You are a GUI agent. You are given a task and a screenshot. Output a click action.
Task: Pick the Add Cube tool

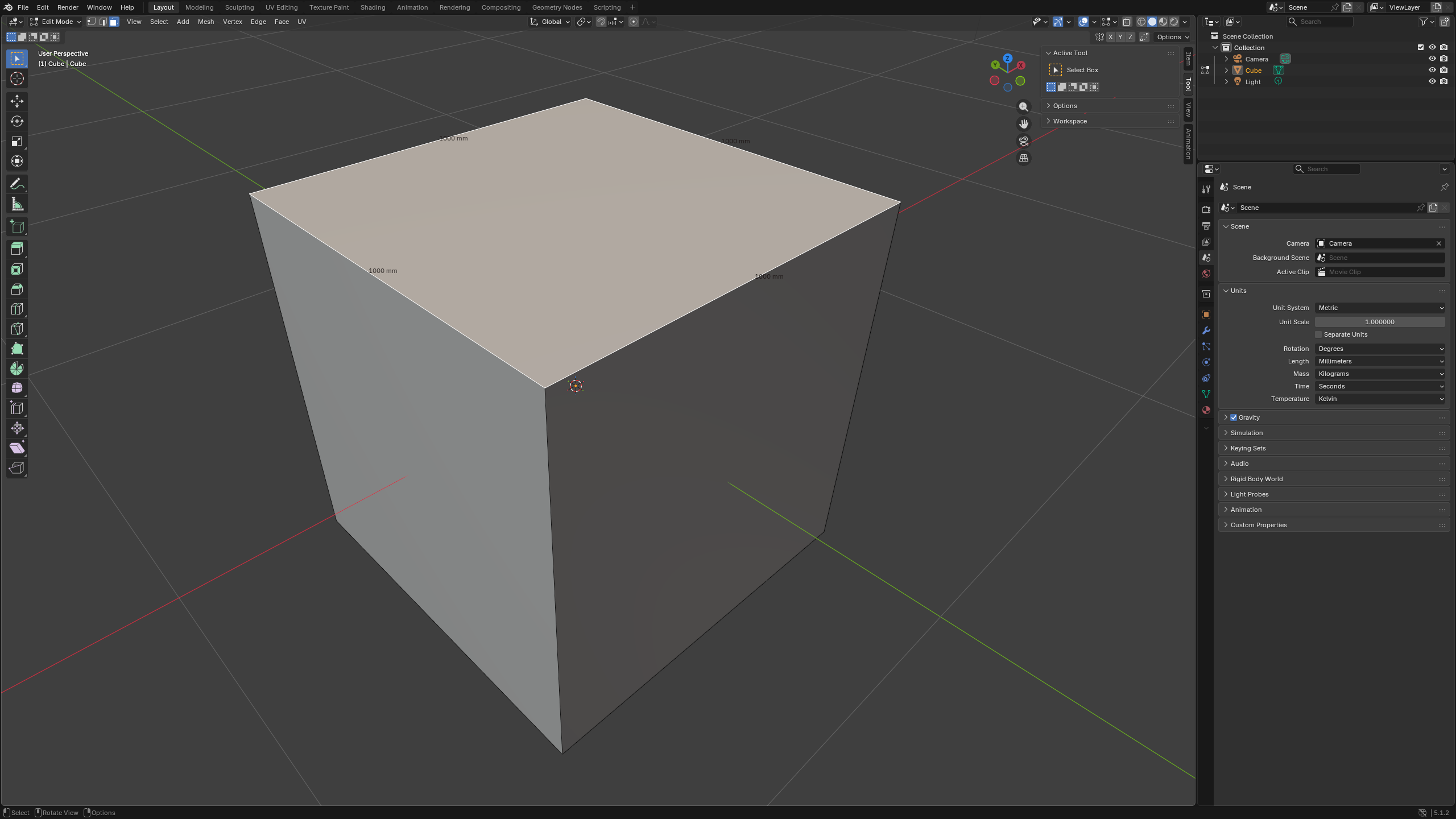tap(16, 227)
